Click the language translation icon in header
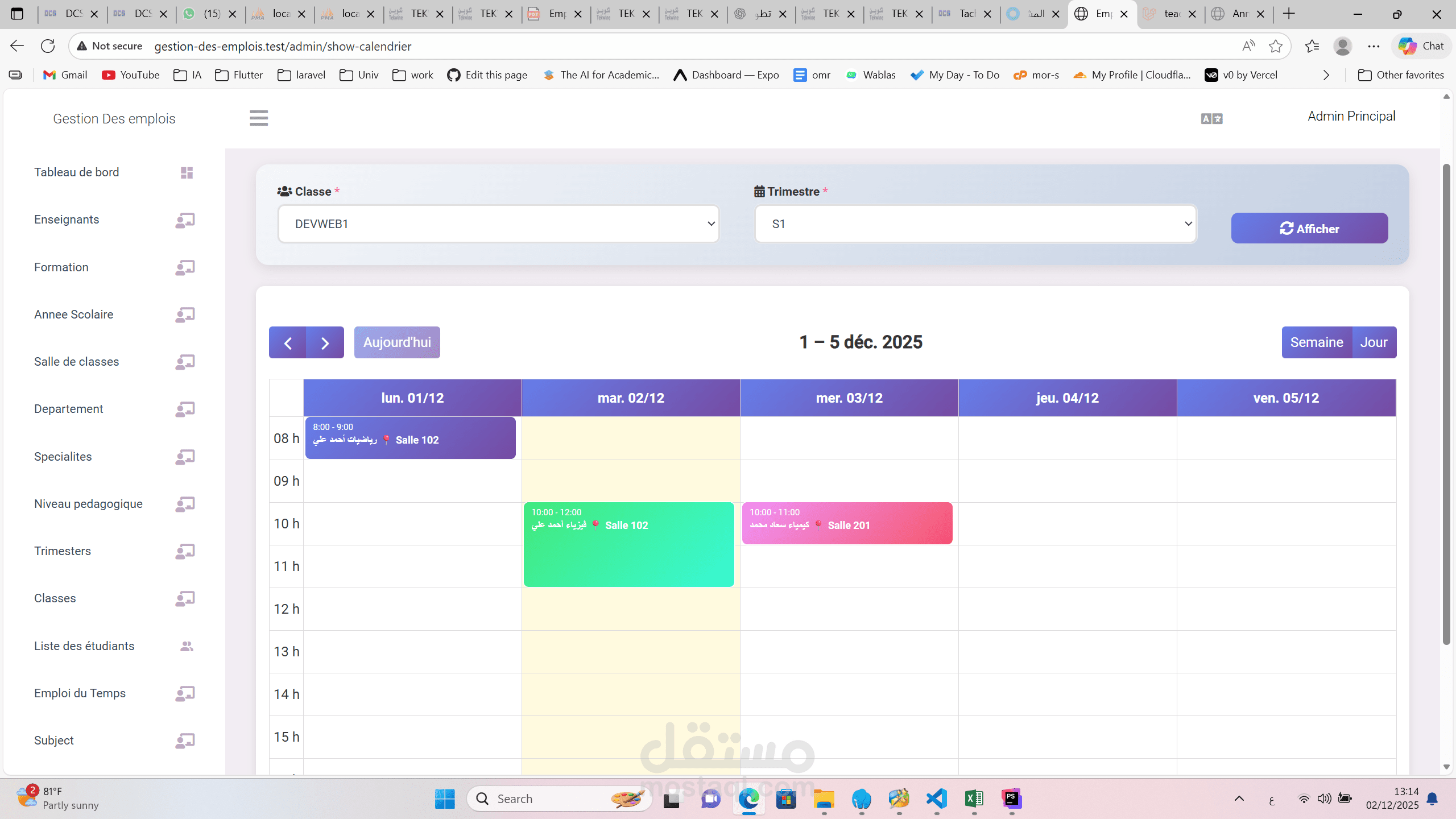This screenshot has height=819, width=1456. tap(1211, 118)
